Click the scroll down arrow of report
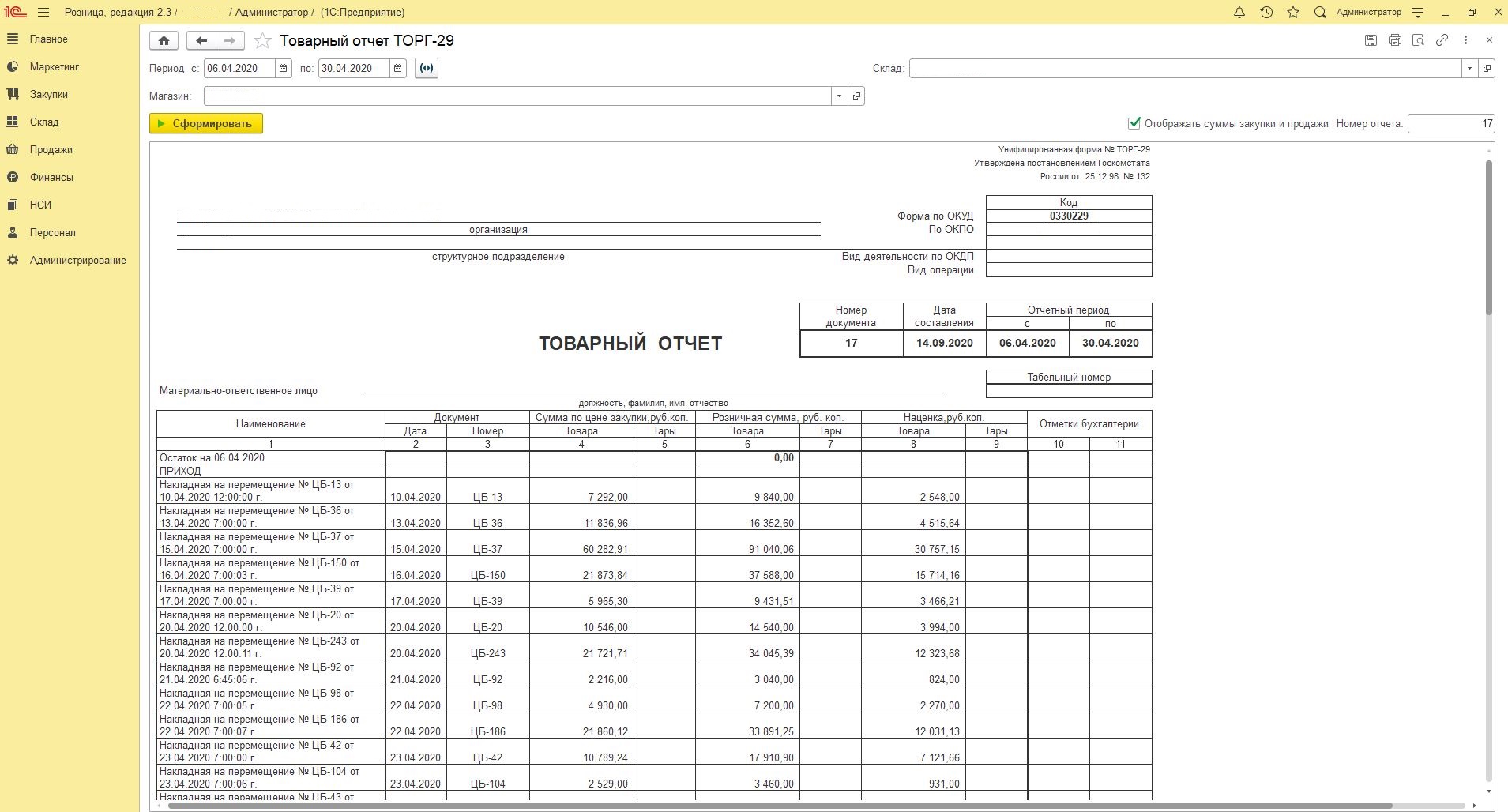Screen dimensions: 1508x812 (x=1489, y=791)
